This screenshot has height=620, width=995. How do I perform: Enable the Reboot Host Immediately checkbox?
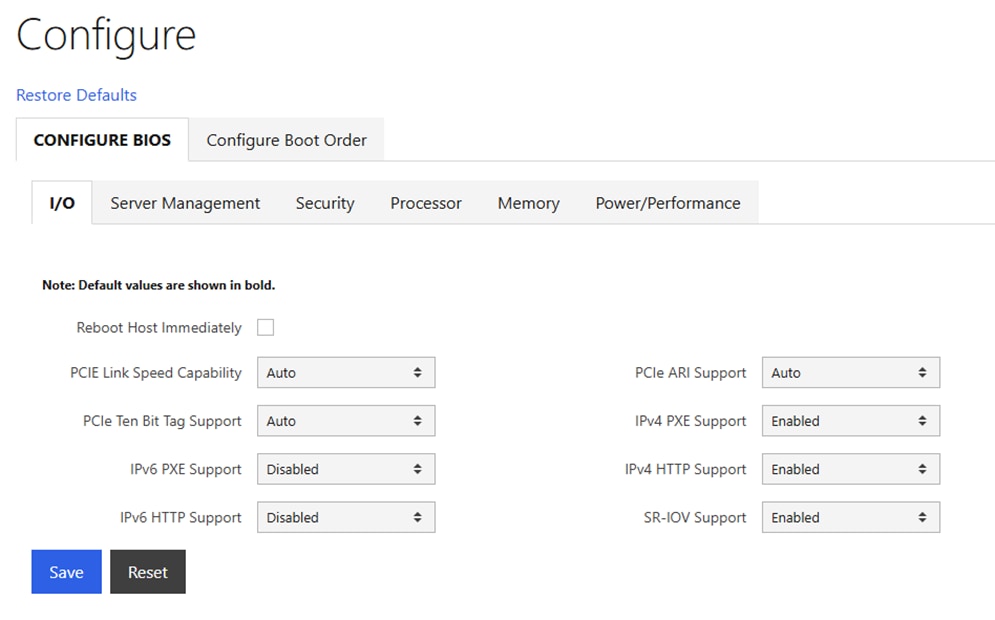pyautogui.click(x=265, y=327)
